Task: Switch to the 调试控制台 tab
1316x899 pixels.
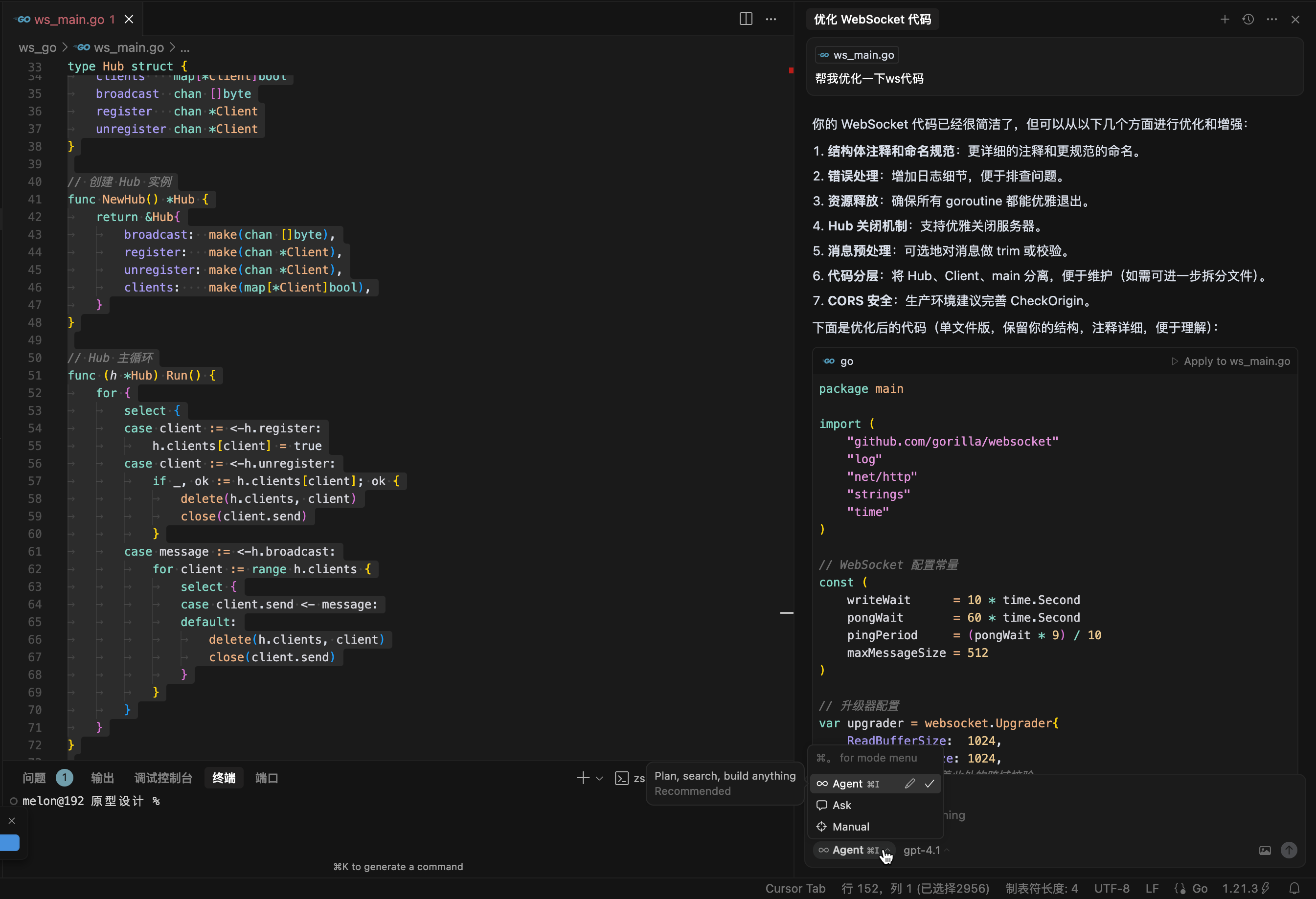Action: tap(163, 778)
